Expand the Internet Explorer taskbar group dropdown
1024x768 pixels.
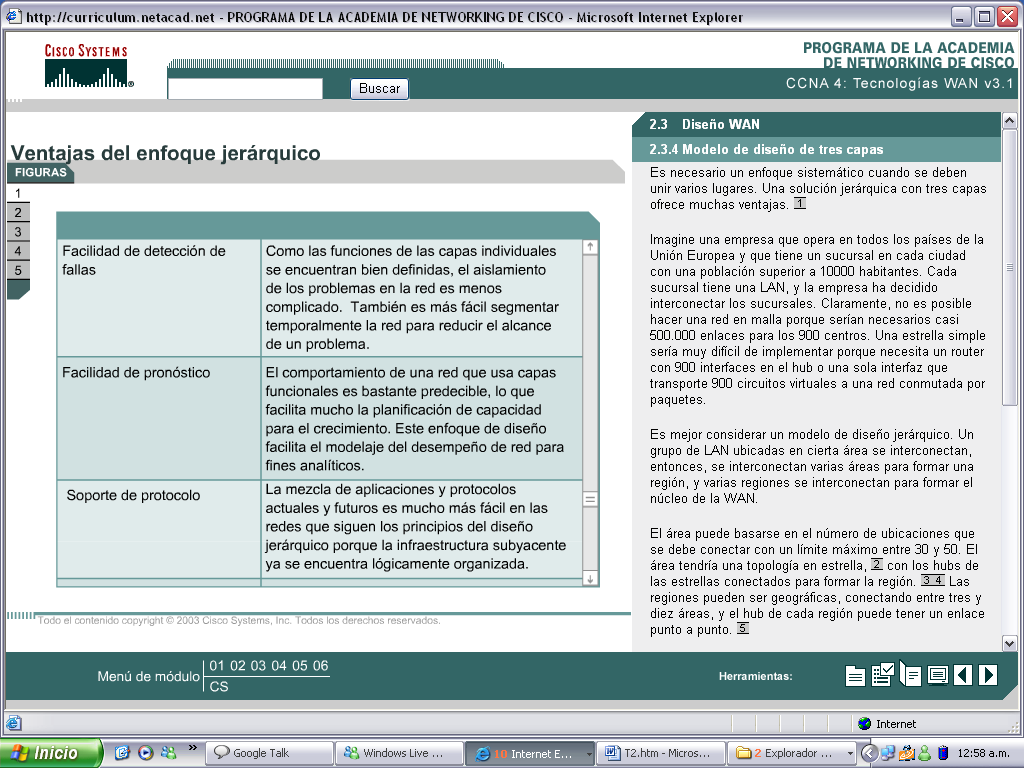point(589,754)
